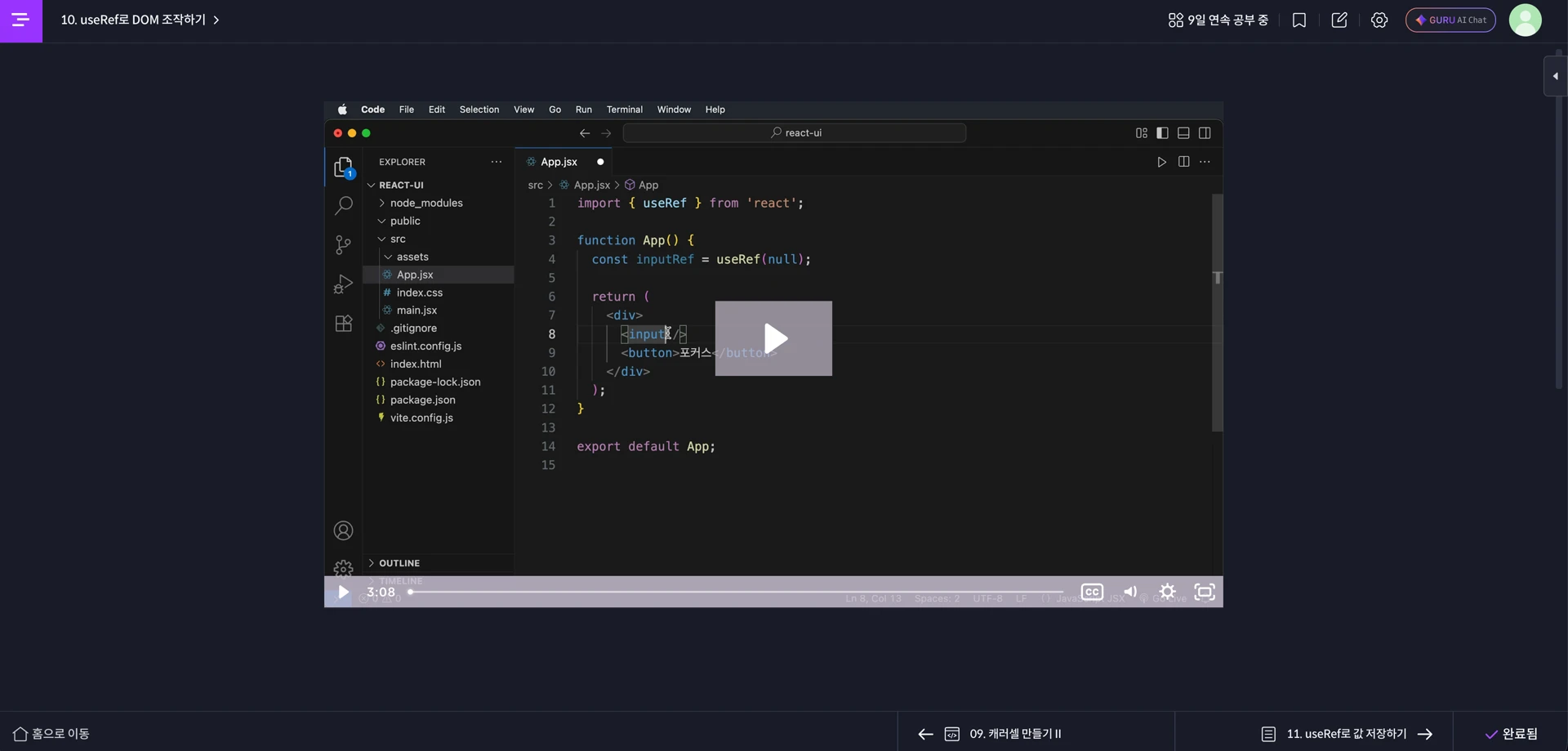Viewport: 1568px width, 751px height.
Task: Play the video with center play button
Action: pos(773,338)
